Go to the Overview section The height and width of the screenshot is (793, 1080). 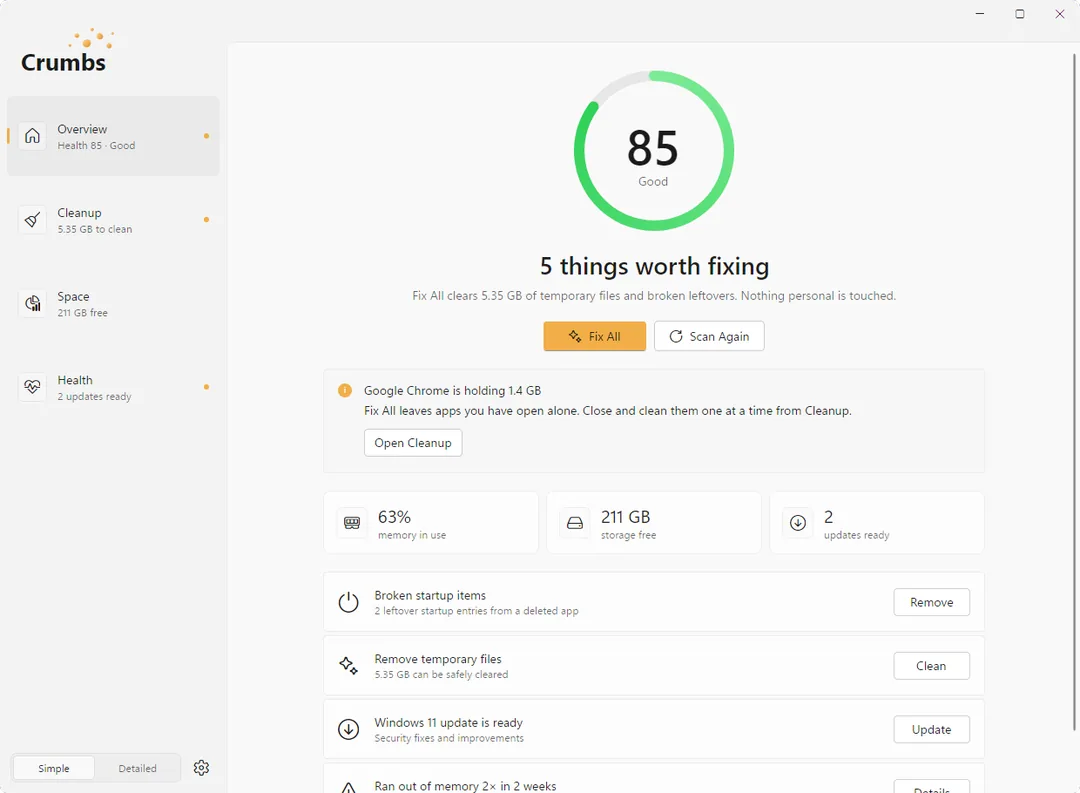[114, 136]
